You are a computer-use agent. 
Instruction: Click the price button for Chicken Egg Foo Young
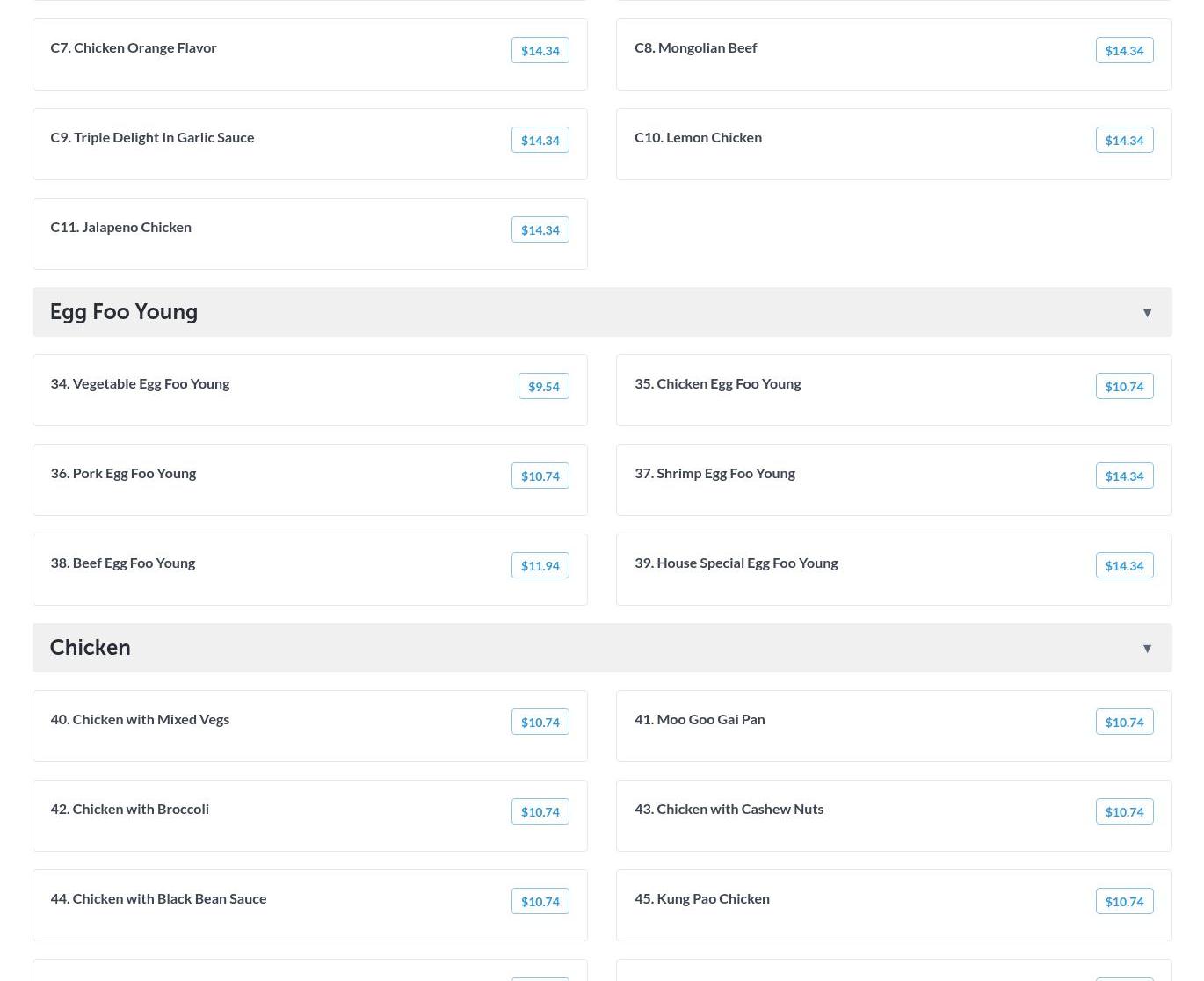[x=1124, y=386]
